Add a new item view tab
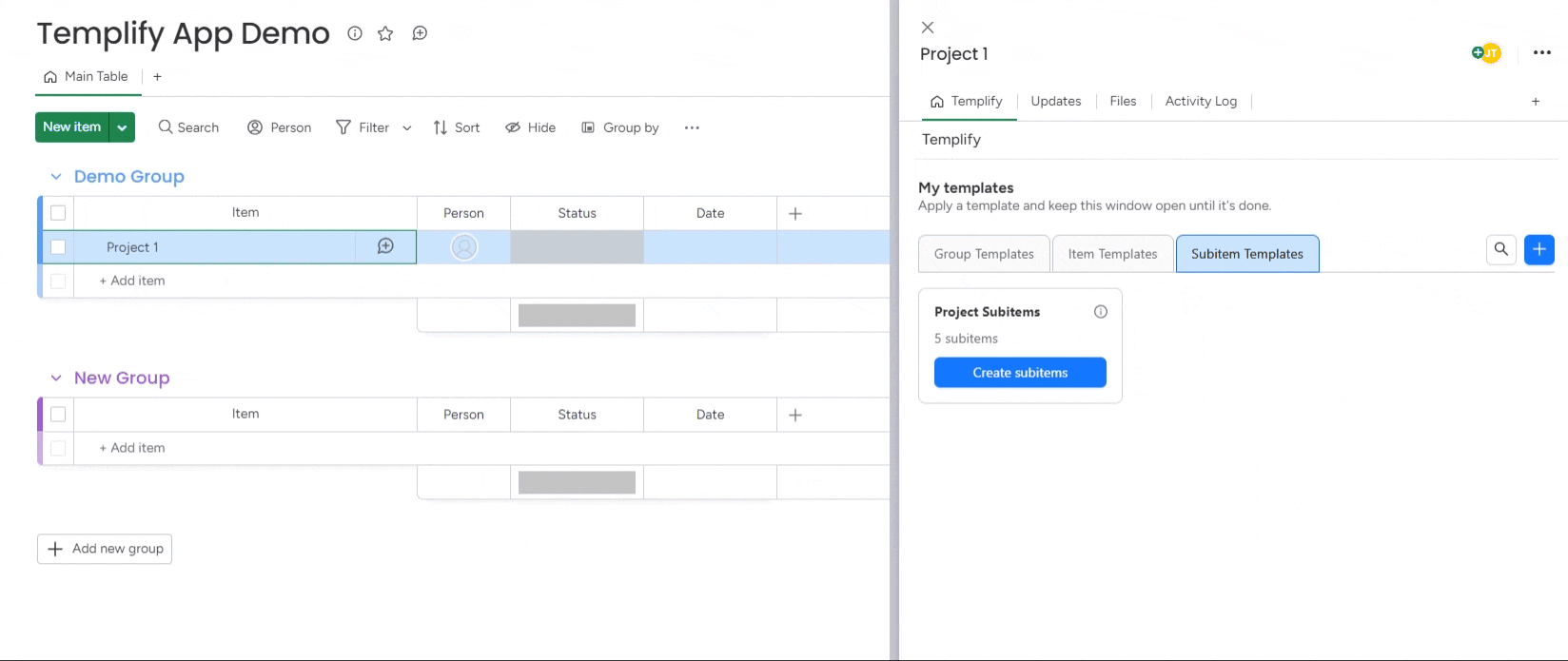The height and width of the screenshot is (661, 1568). coord(1536,102)
